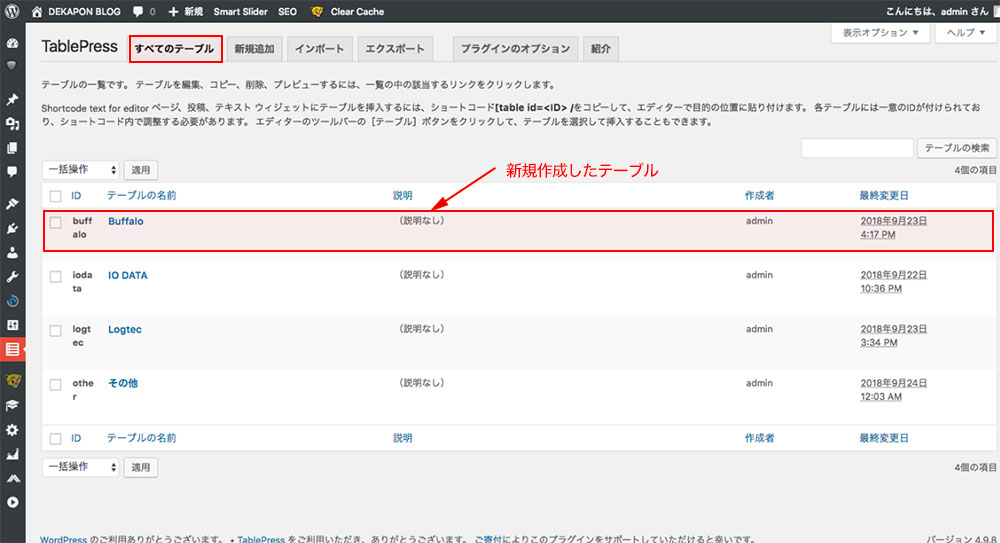Click the top 適用 button

pos(140,170)
